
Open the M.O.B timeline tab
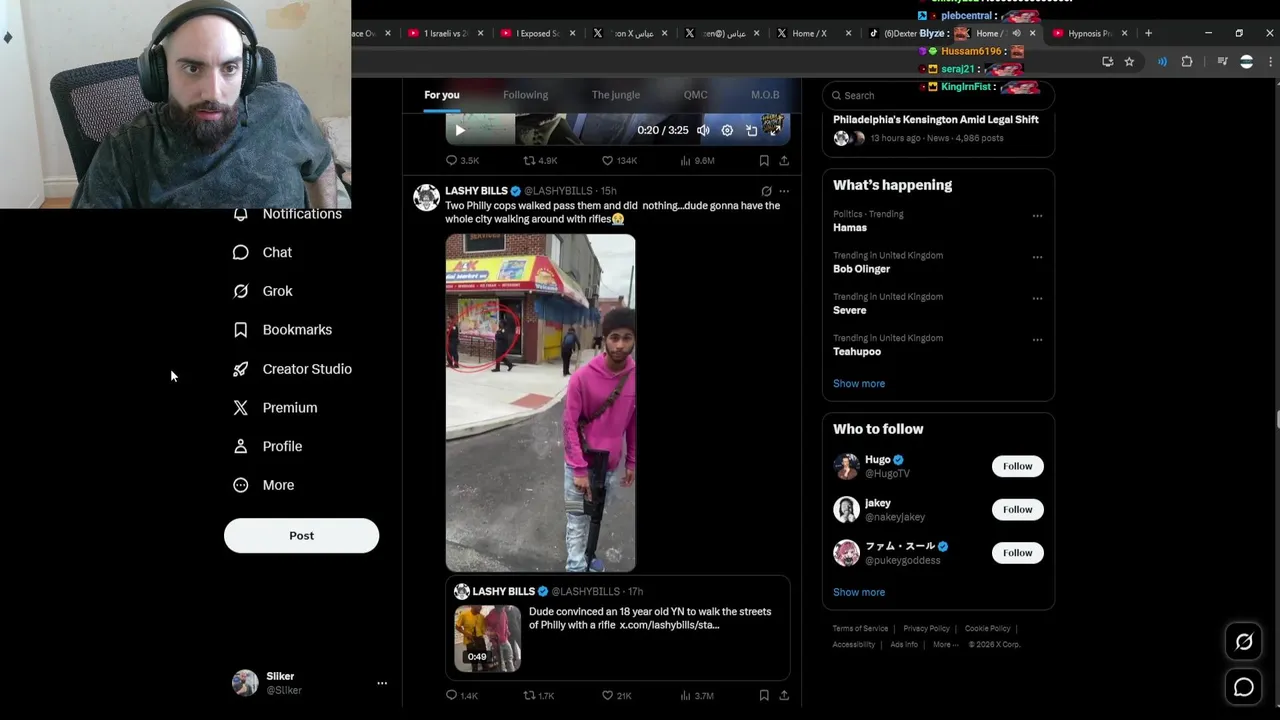pos(765,95)
